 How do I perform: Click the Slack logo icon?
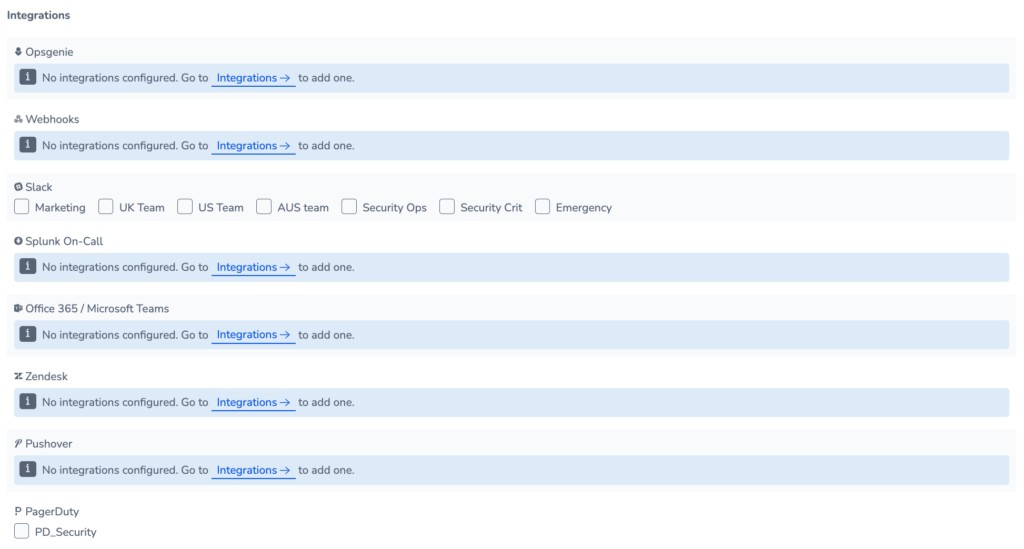(18, 187)
